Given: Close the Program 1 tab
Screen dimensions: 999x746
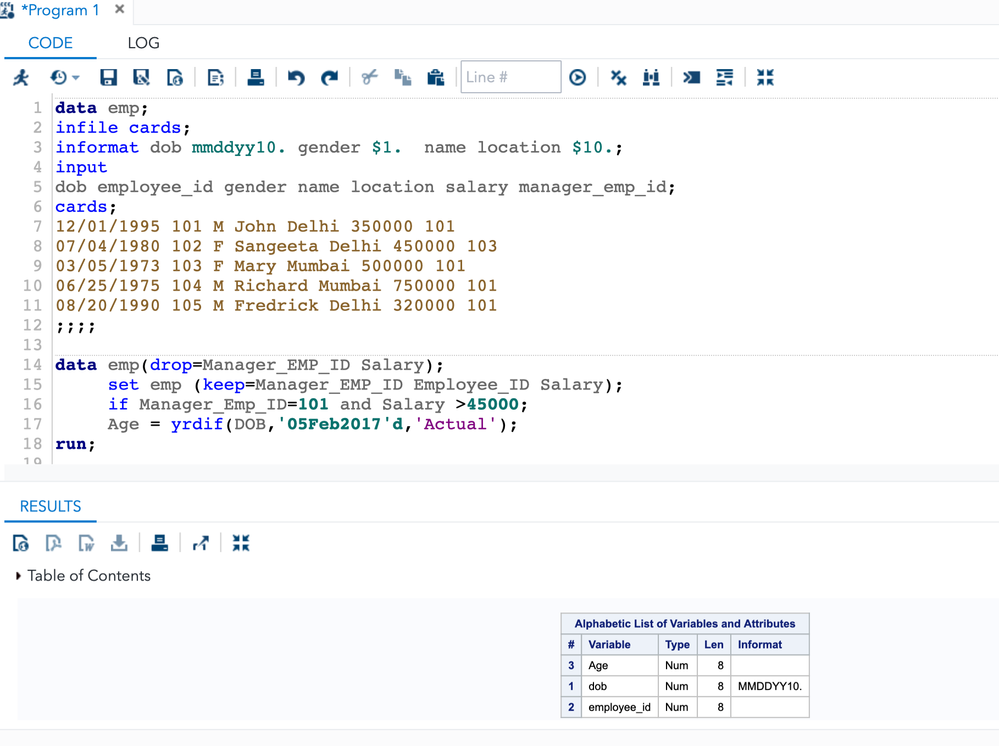Looking at the screenshot, I should (x=119, y=10).
